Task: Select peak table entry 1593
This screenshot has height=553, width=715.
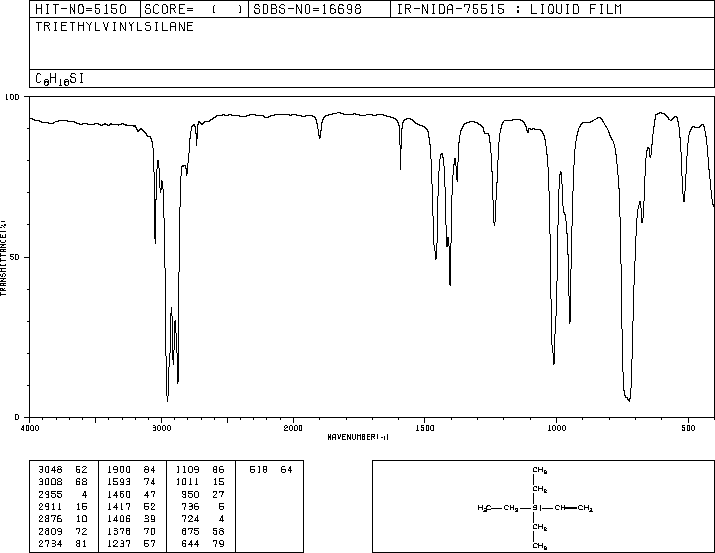Action: (x=119, y=482)
